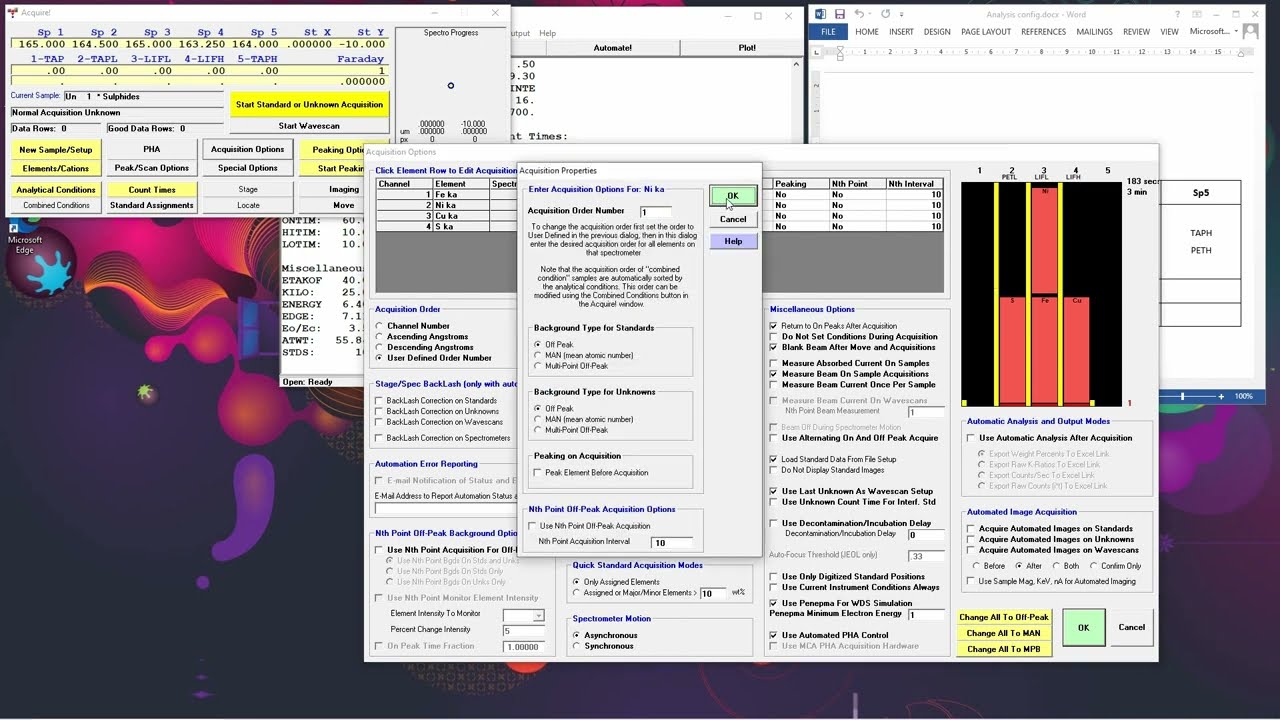Click green OK in Acquisition Options
This screenshot has width=1280, height=720.
point(1083,628)
